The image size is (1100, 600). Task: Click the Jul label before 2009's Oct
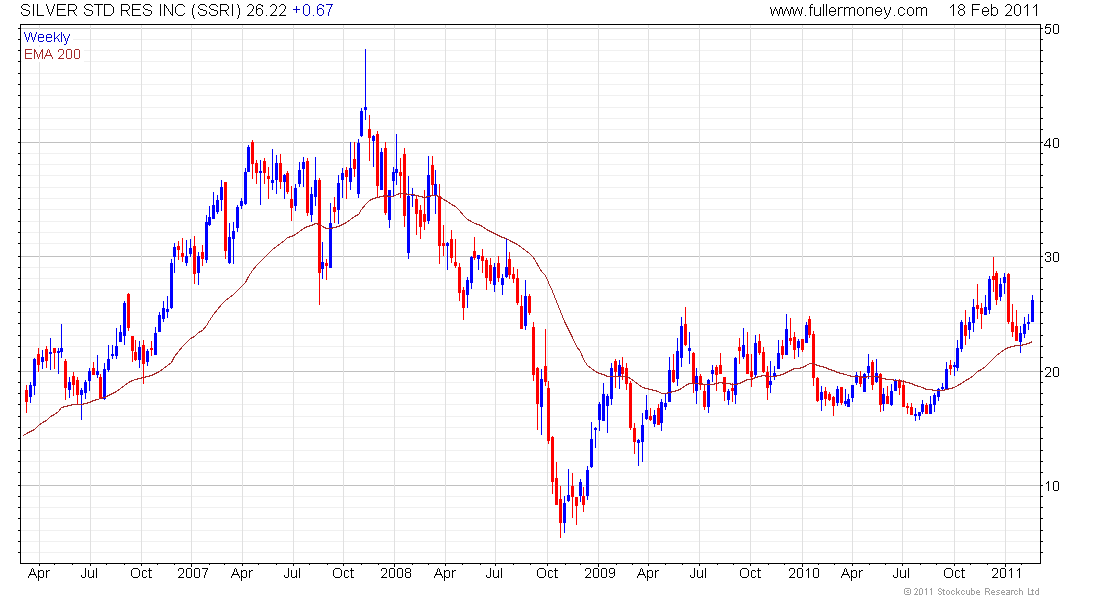pos(495,573)
